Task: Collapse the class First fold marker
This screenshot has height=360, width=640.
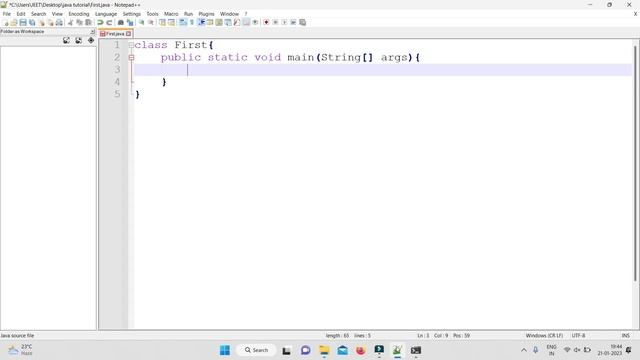Action: pos(131,45)
